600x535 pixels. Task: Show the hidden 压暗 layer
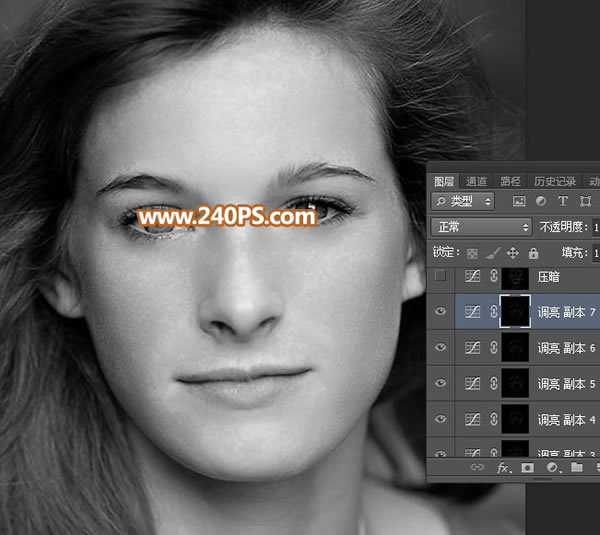[440, 277]
